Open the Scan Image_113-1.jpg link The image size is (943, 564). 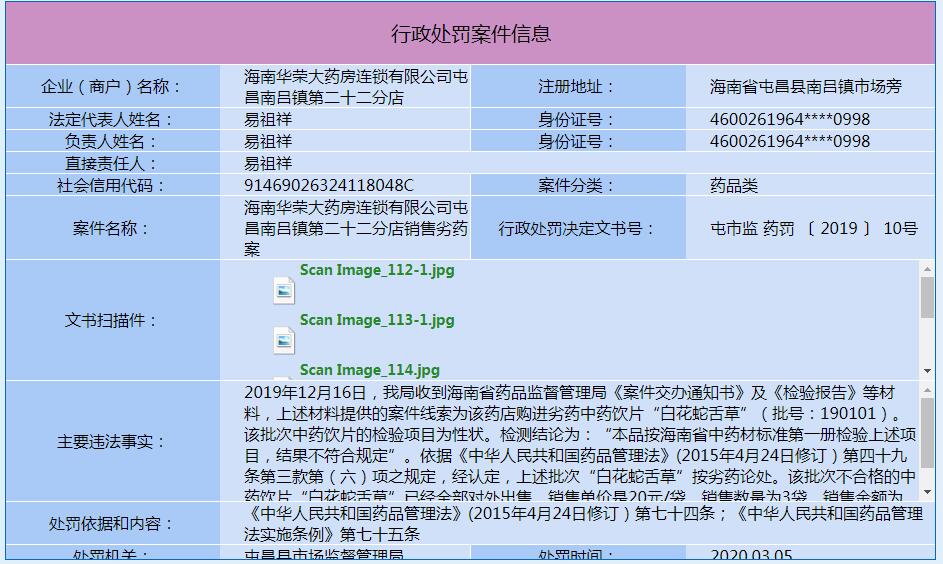(377, 320)
